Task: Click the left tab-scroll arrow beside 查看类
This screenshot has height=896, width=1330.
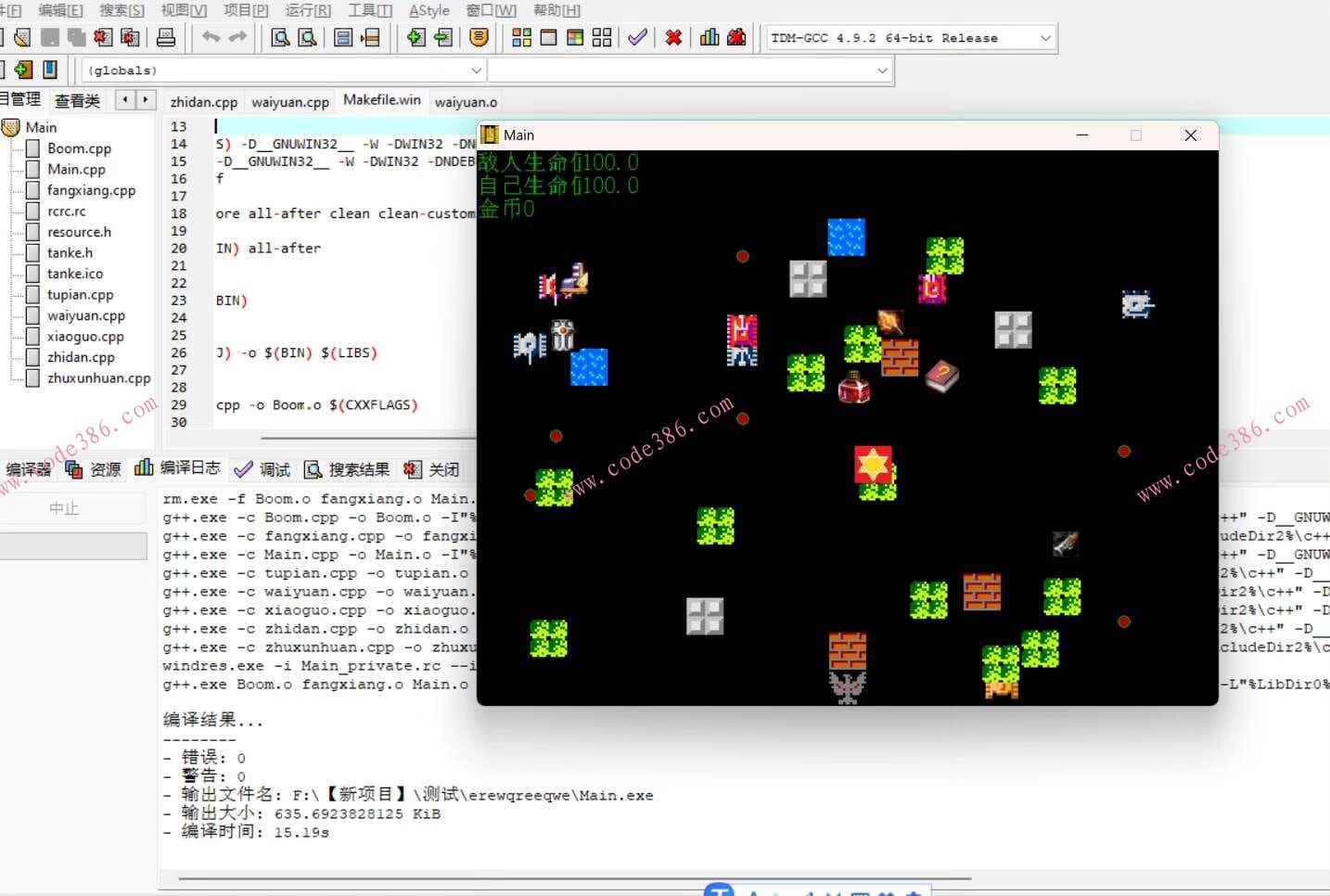Action: click(x=125, y=99)
